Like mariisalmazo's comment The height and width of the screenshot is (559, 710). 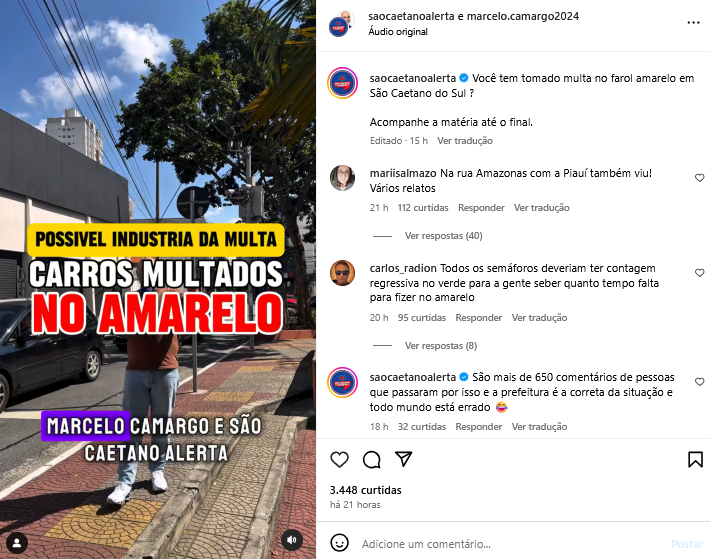(700, 178)
